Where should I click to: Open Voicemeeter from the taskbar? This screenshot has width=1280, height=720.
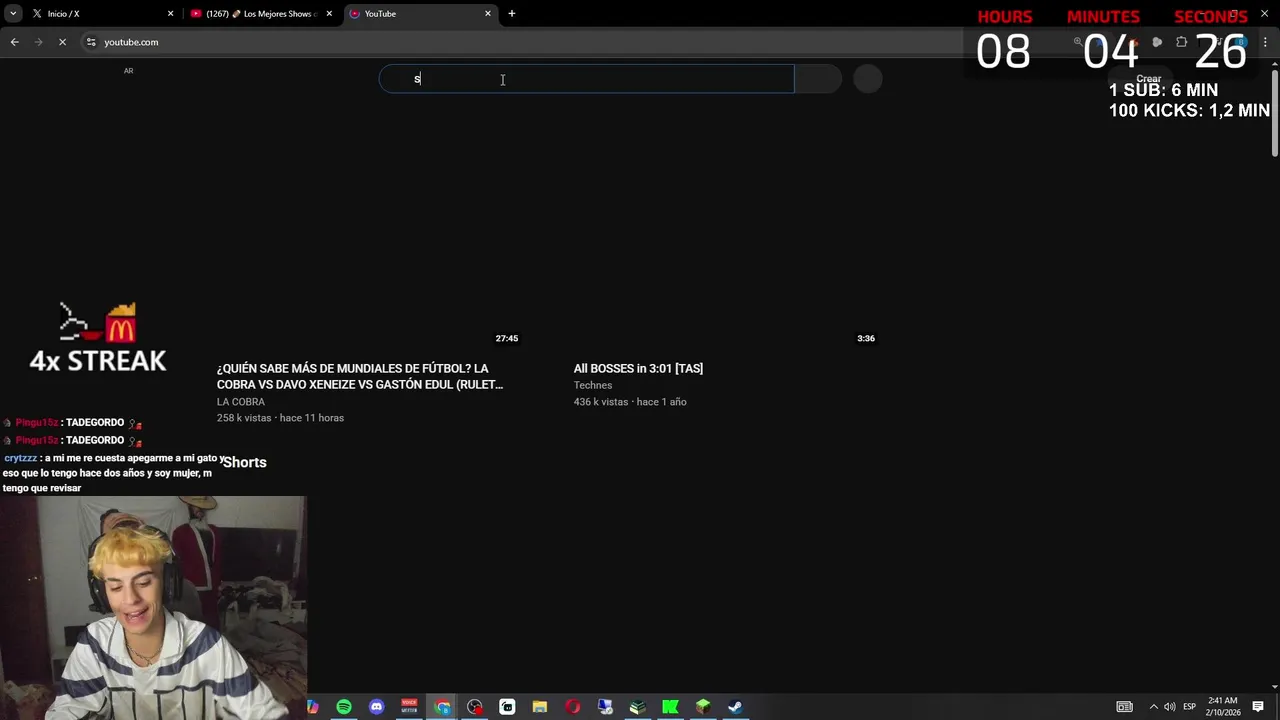tap(409, 707)
